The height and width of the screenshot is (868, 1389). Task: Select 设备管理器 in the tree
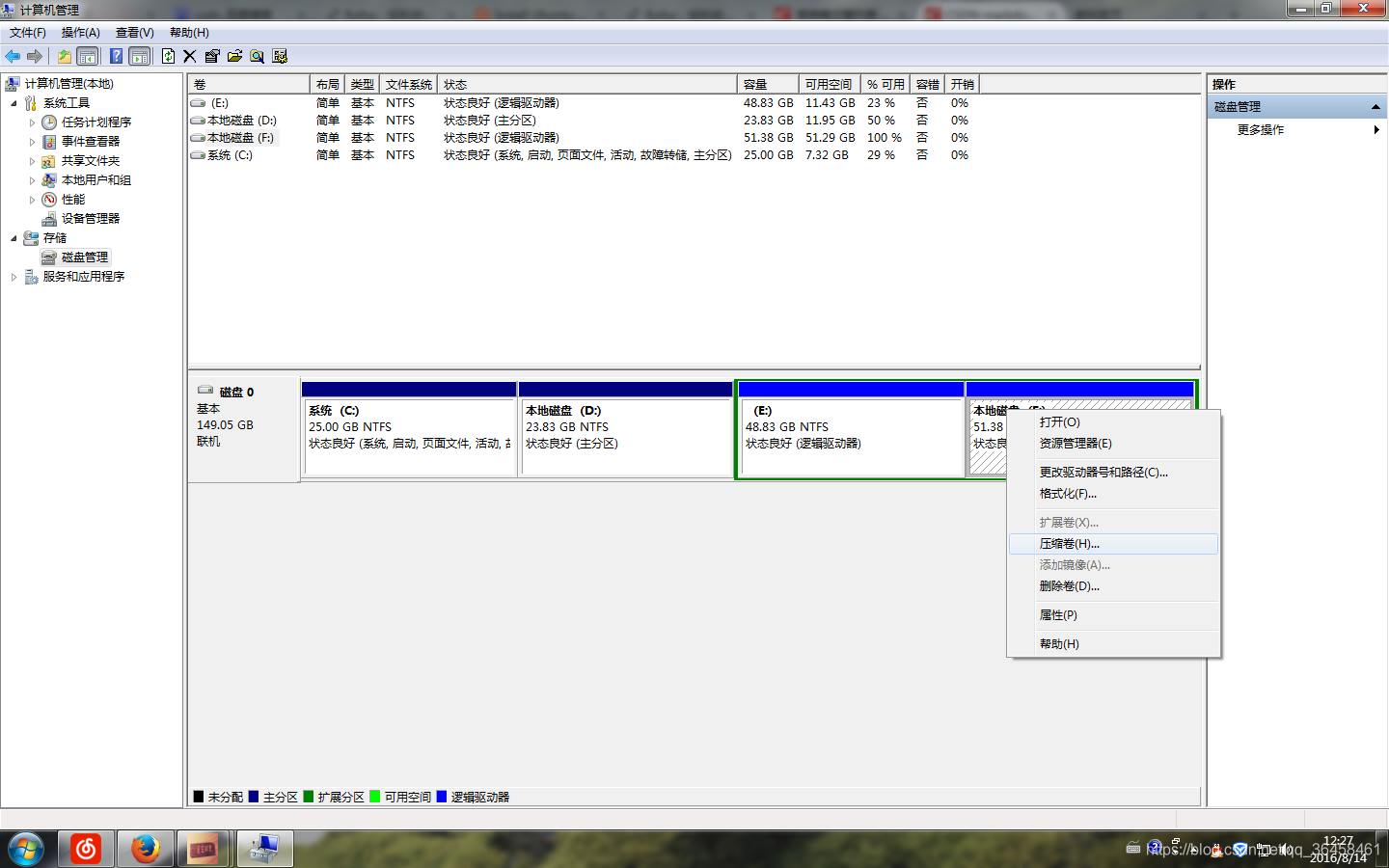click(91, 219)
